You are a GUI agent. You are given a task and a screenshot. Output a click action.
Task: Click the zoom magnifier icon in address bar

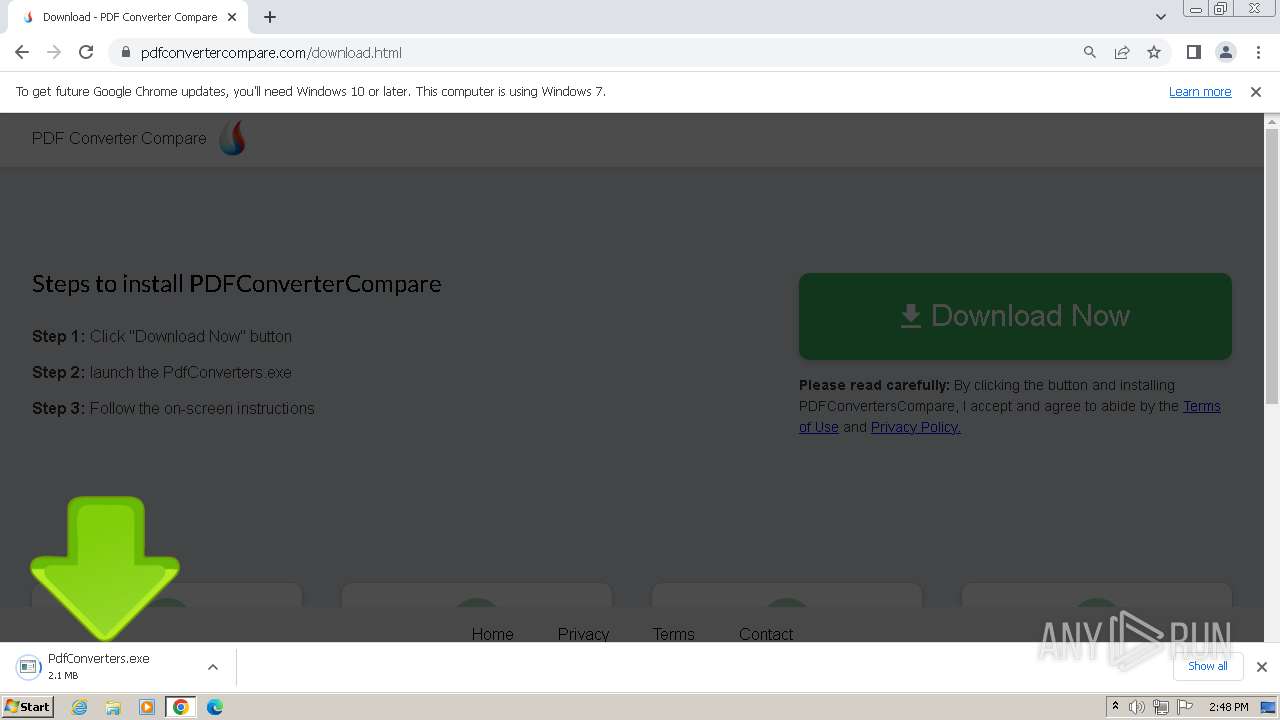pos(1090,52)
